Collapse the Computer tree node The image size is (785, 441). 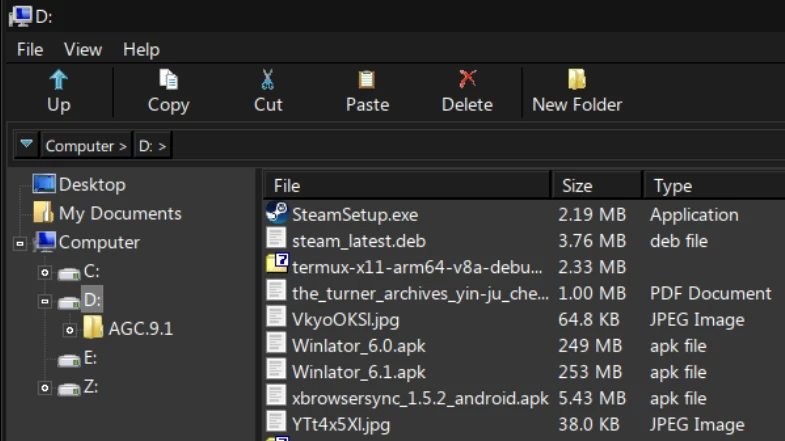[20, 243]
